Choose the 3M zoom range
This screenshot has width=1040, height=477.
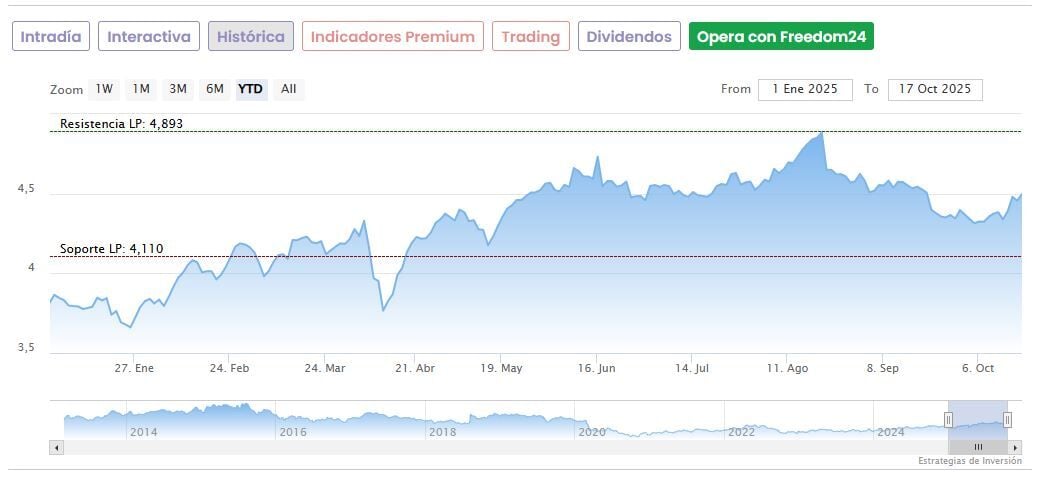click(x=178, y=89)
